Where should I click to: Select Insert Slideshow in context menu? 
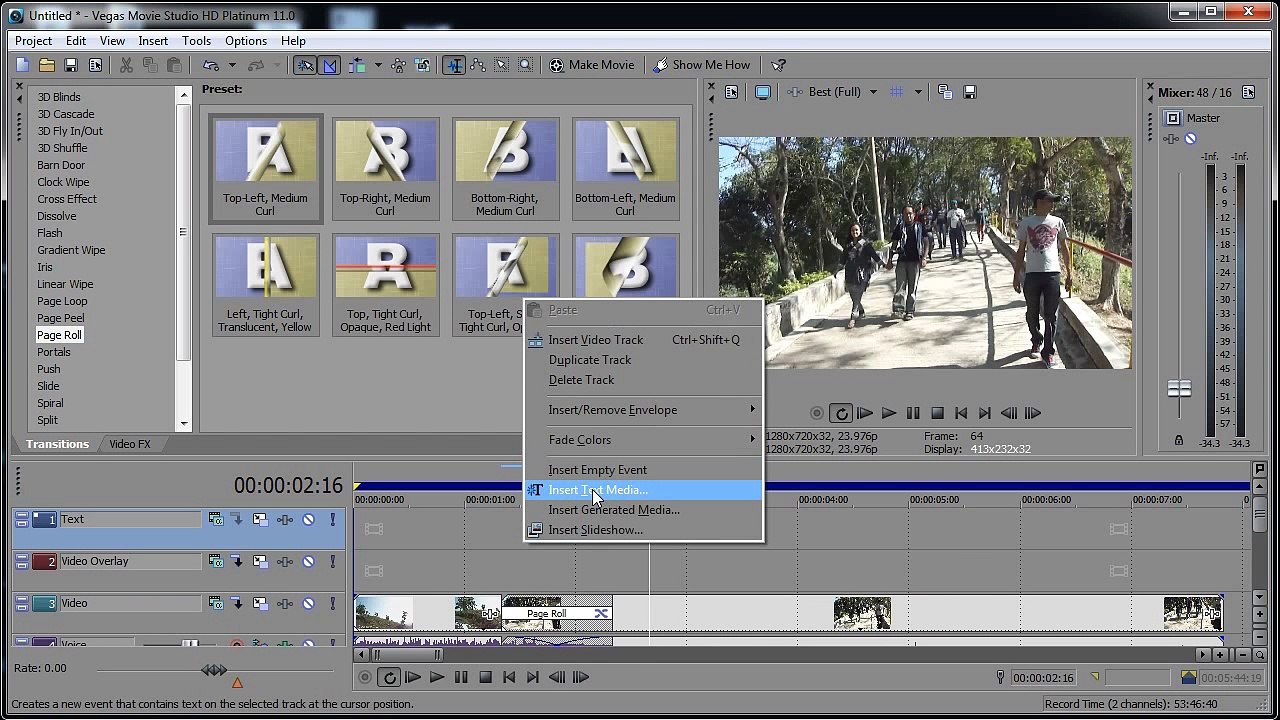(644, 530)
